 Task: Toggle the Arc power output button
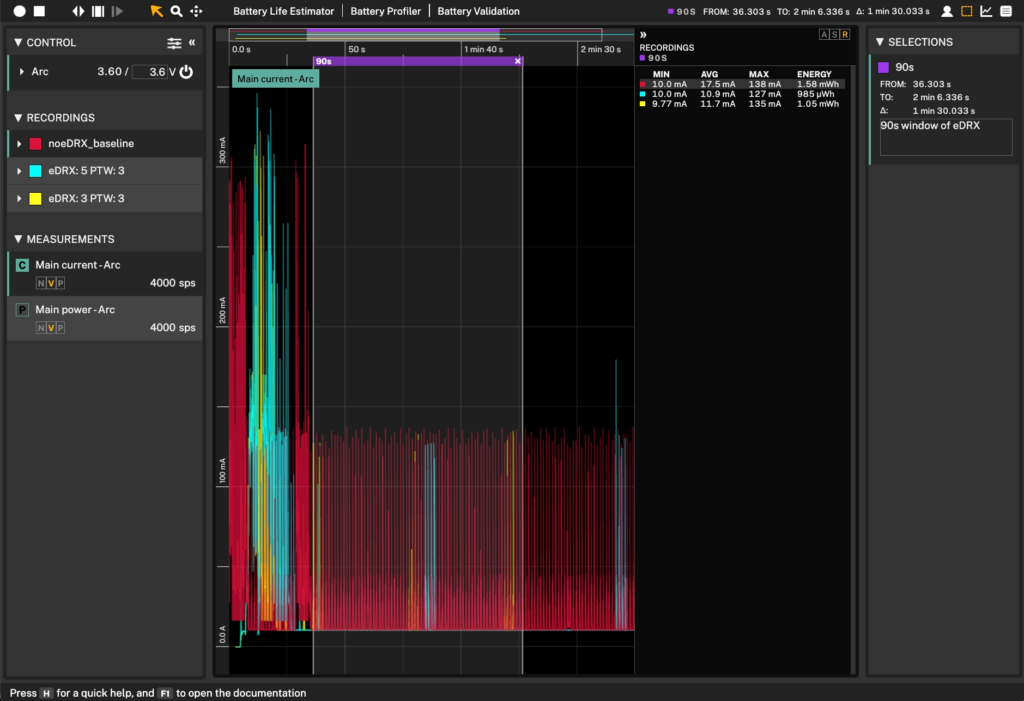pos(186,72)
